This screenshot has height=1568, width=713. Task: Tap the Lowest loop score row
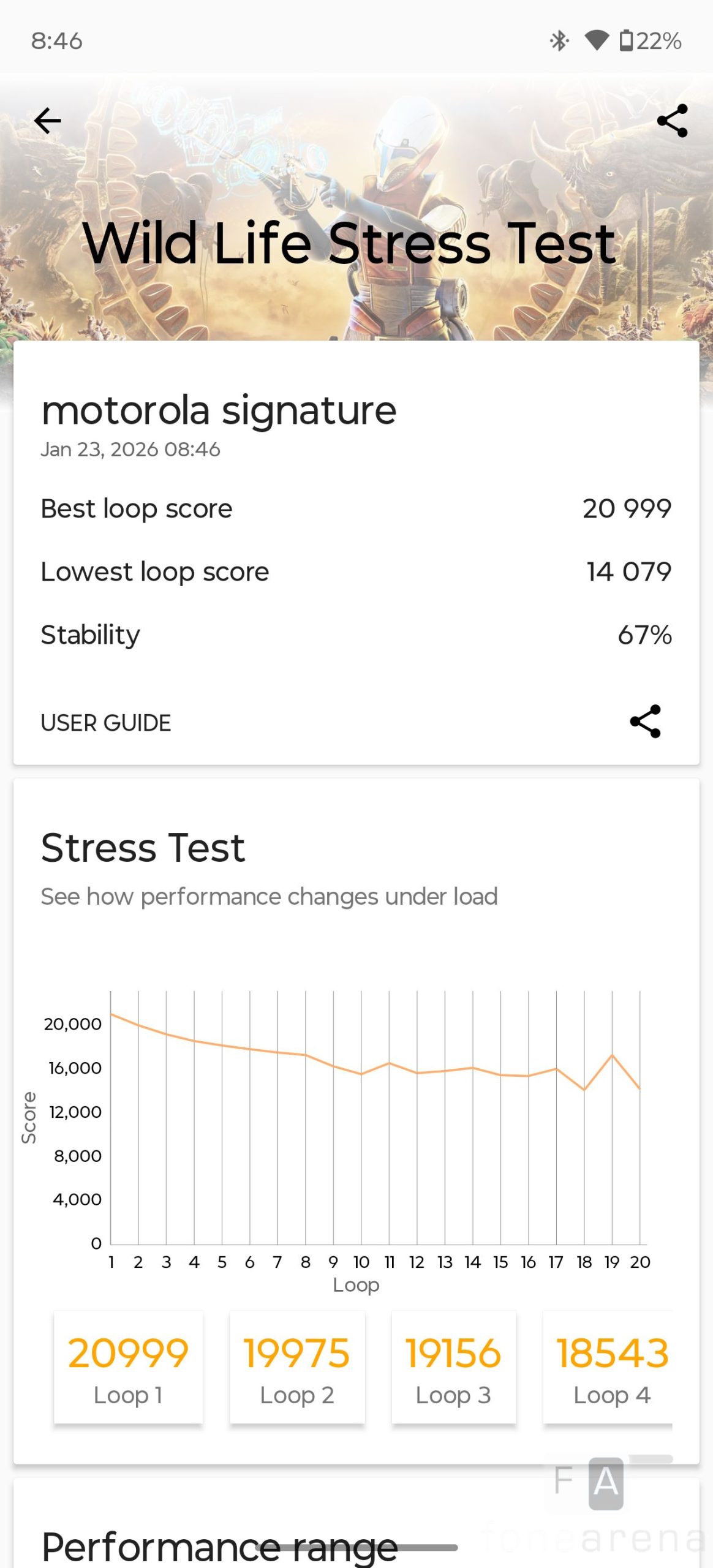point(356,571)
